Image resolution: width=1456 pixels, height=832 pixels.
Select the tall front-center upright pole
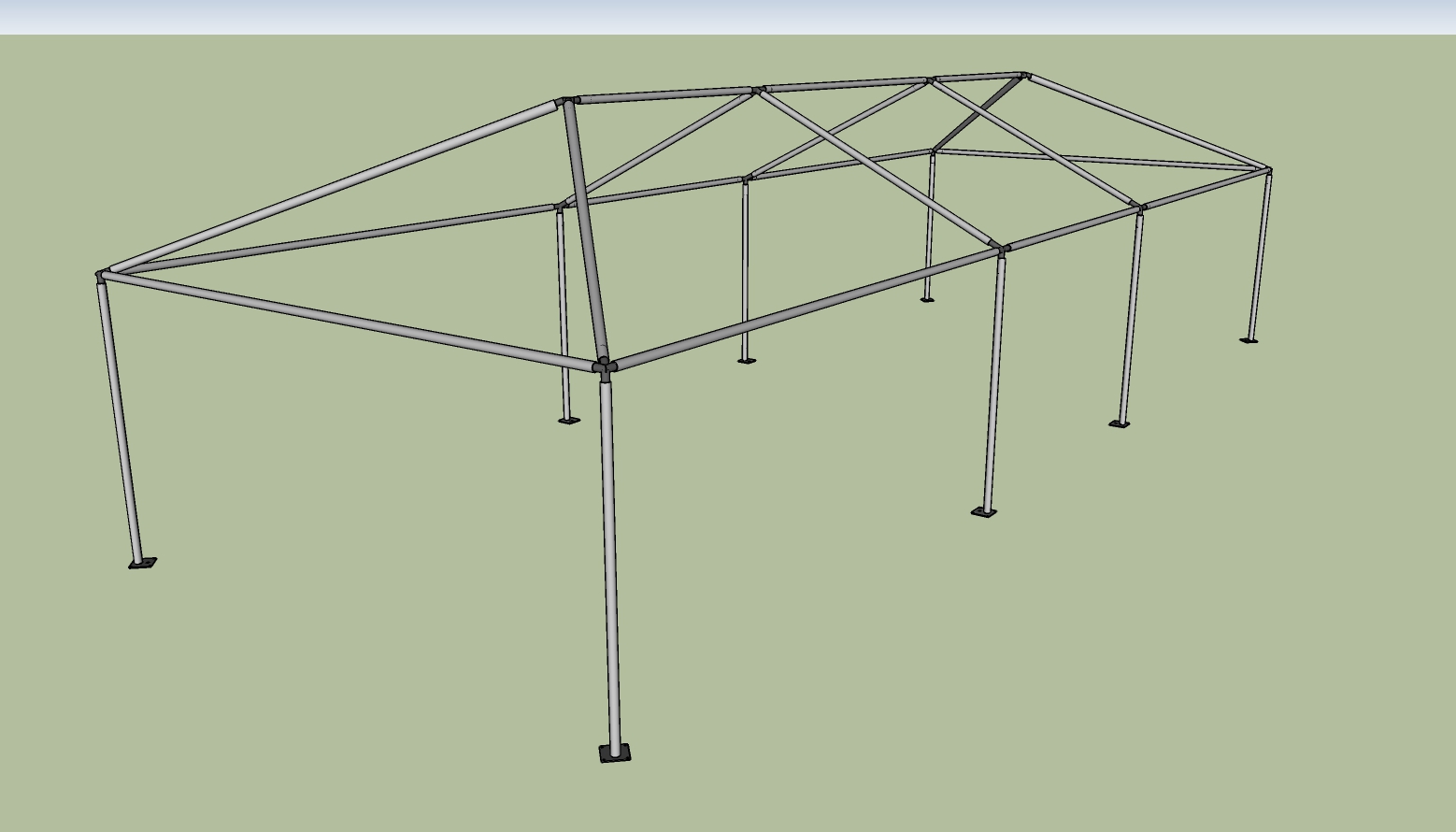612,608
